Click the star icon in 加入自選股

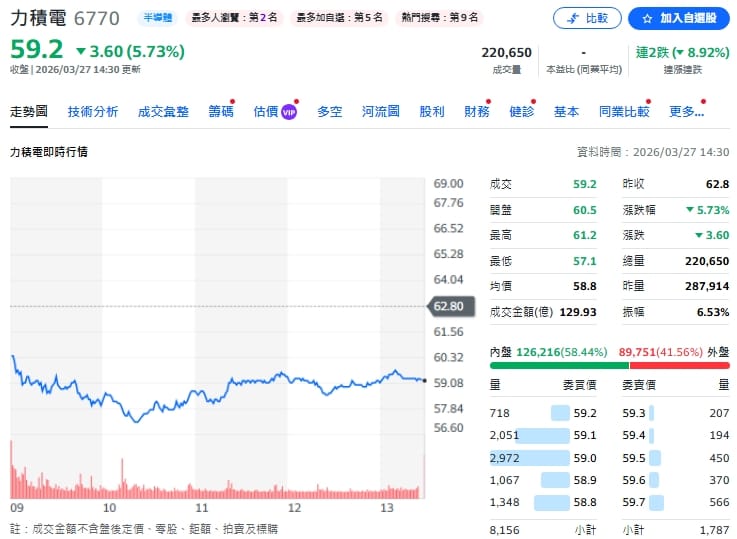coord(647,19)
